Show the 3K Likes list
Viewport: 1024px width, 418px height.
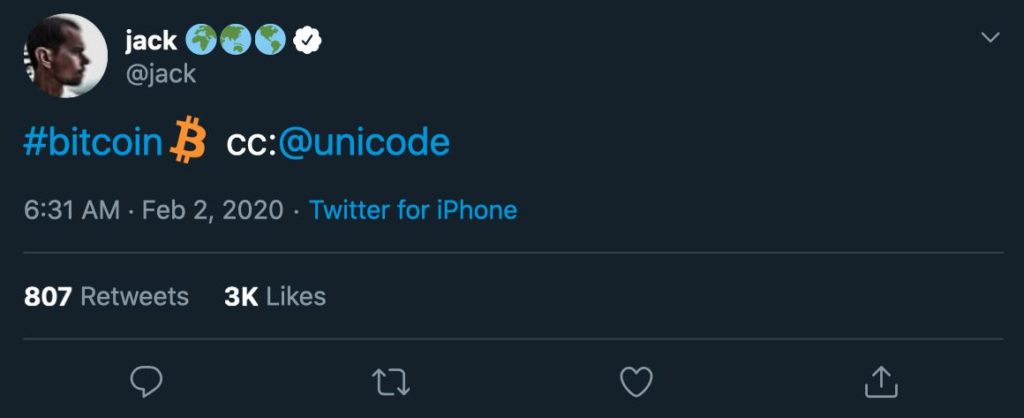275,296
